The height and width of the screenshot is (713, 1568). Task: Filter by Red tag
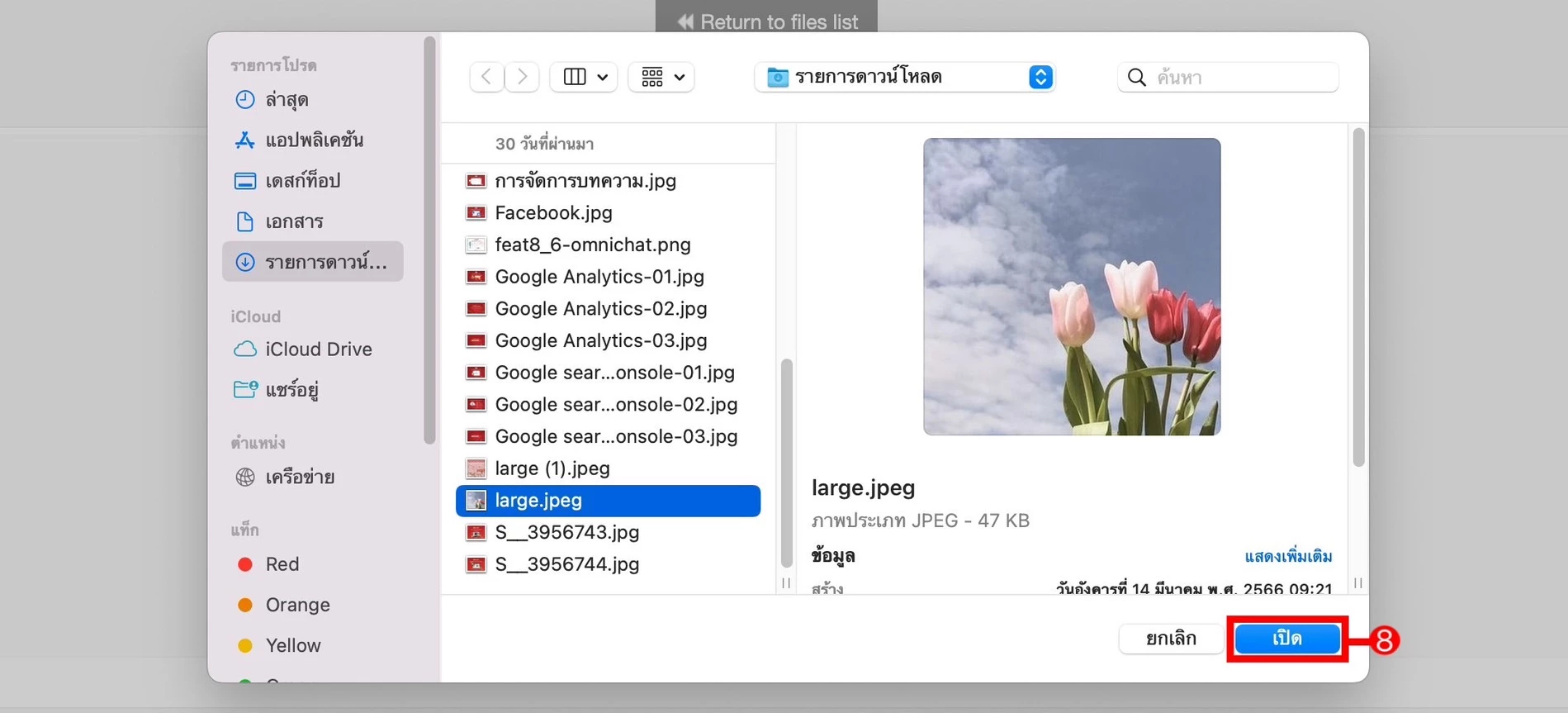click(282, 564)
